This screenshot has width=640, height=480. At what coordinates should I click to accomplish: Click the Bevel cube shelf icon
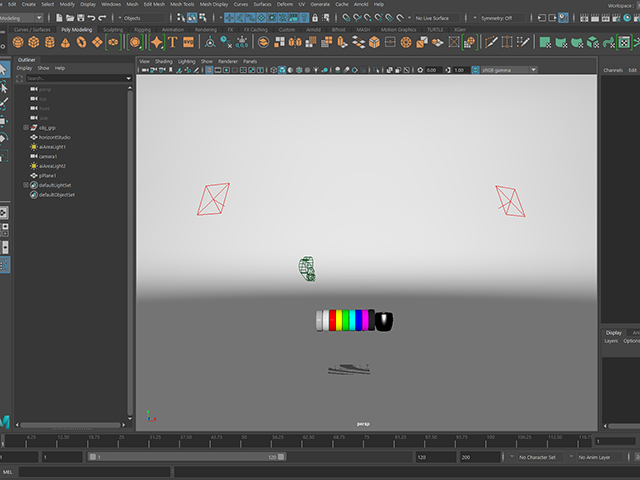click(374, 42)
